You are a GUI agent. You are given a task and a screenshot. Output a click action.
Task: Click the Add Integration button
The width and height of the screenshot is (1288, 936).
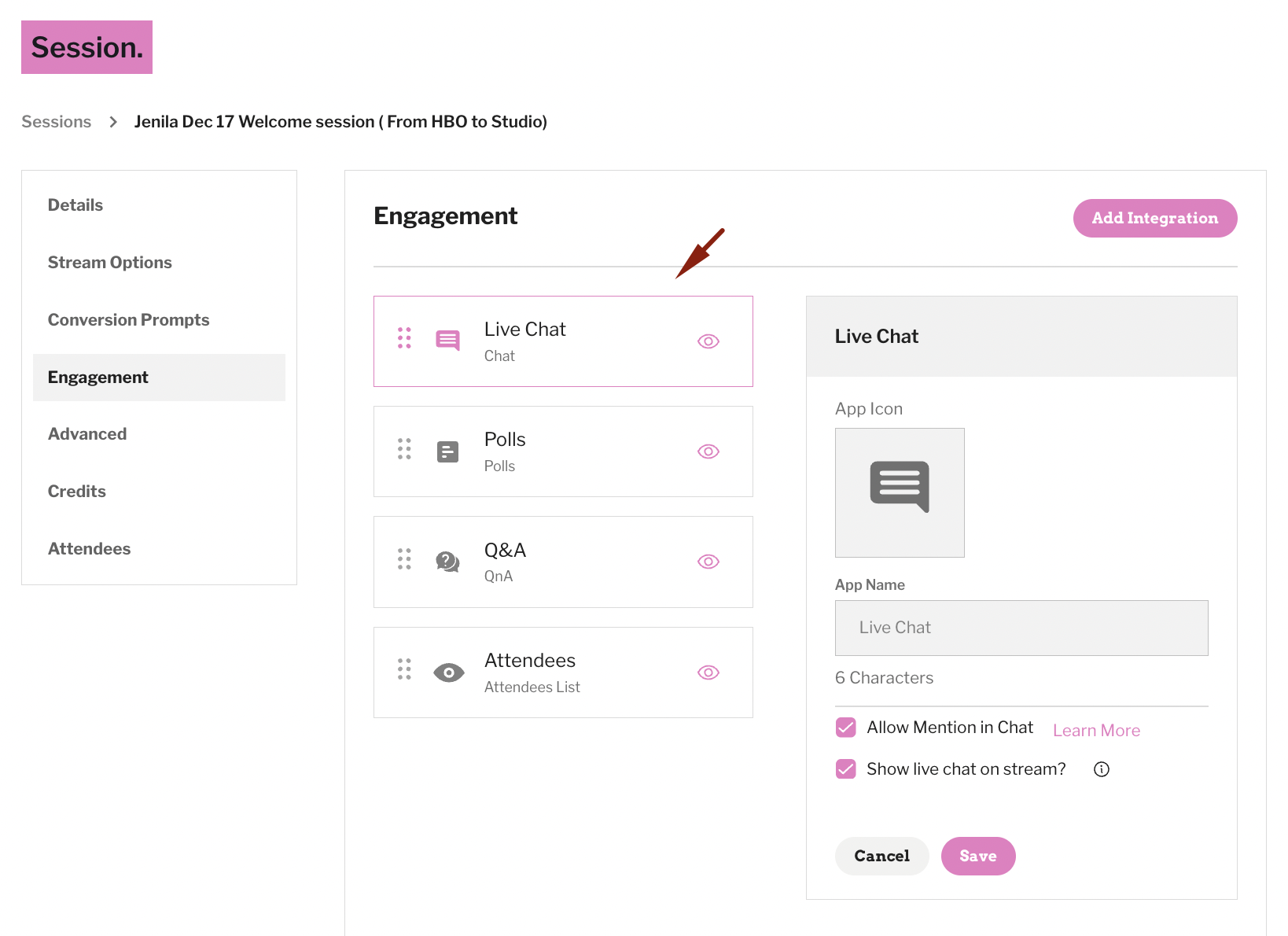tap(1155, 218)
